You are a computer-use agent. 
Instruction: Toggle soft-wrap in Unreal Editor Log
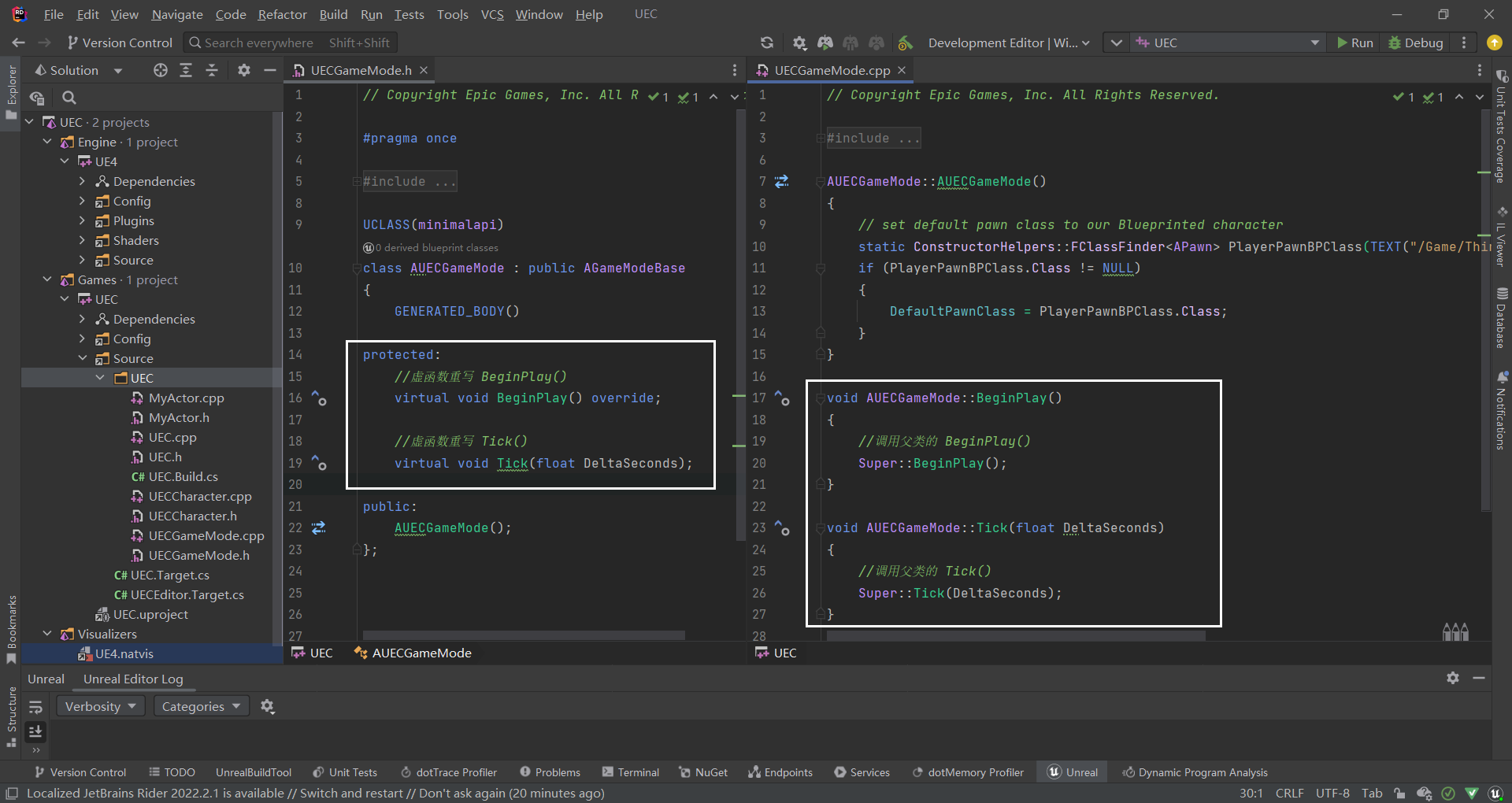click(36, 707)
